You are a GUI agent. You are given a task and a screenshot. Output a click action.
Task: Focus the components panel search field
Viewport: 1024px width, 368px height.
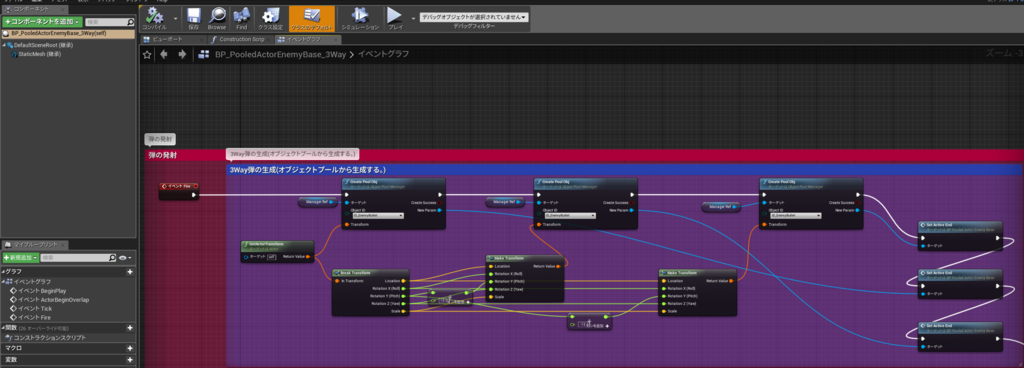tap(110, 22)
